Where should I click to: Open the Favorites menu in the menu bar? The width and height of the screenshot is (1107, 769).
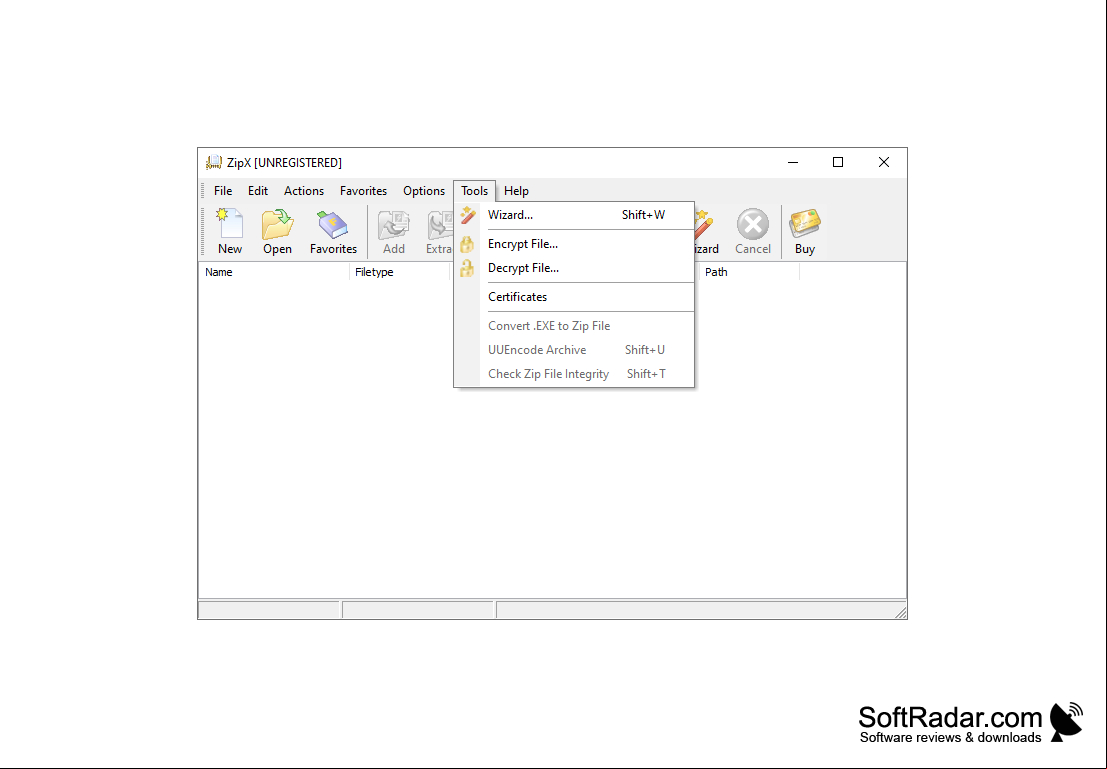(363, 191)
